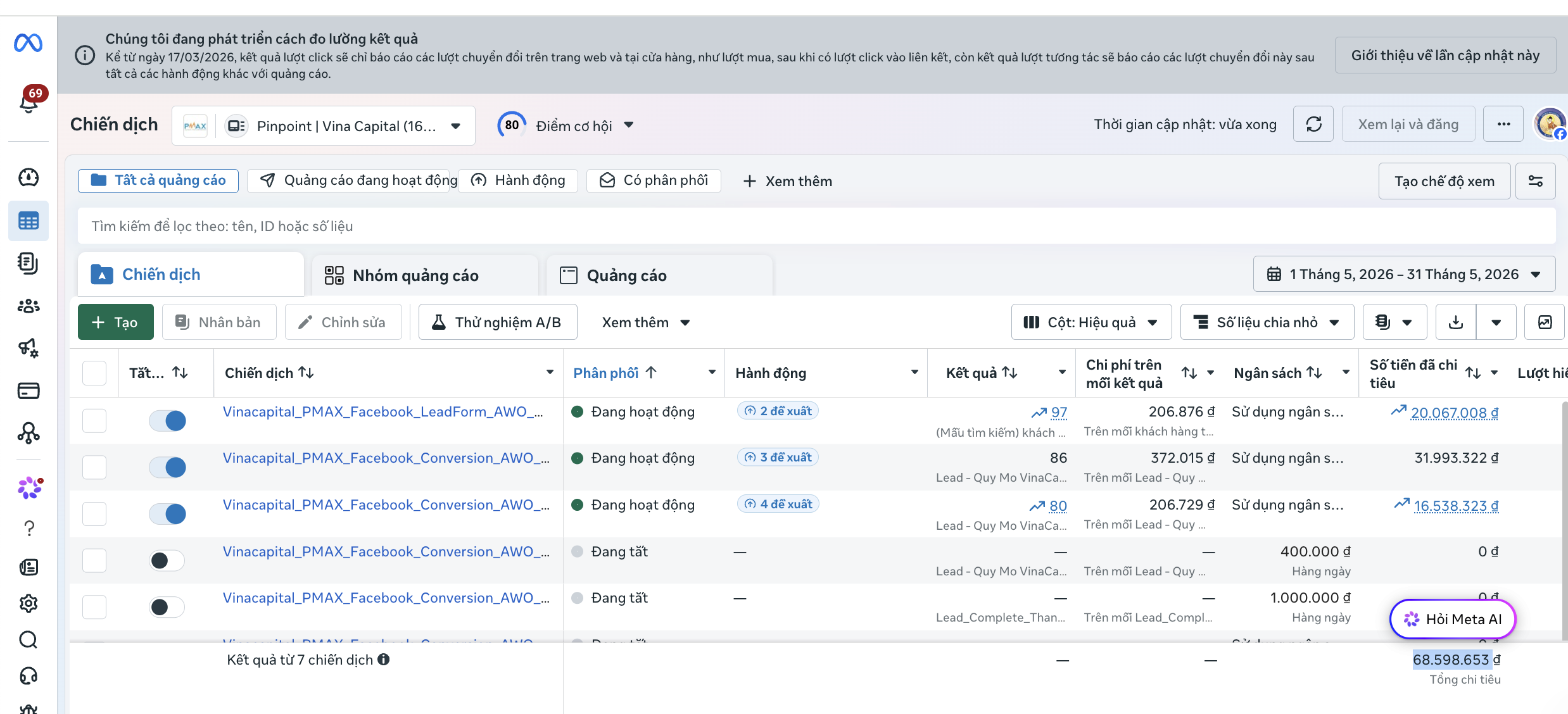Switch to the Nhóm quảng cáo tab
The height and width of the screenshot is (714, 1568).
[x=425, y=275]
